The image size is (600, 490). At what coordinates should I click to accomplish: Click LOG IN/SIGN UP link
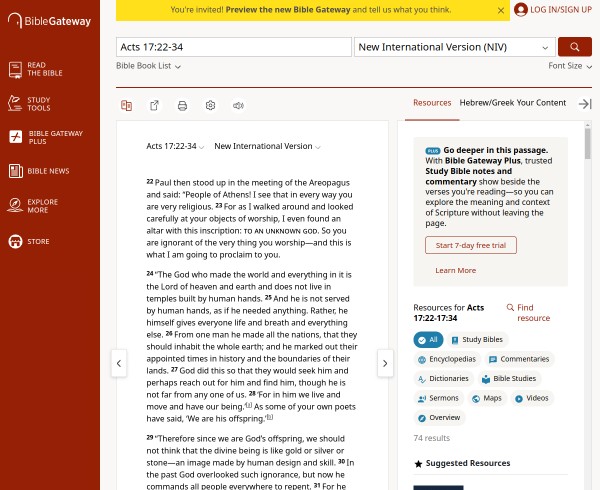561,10
